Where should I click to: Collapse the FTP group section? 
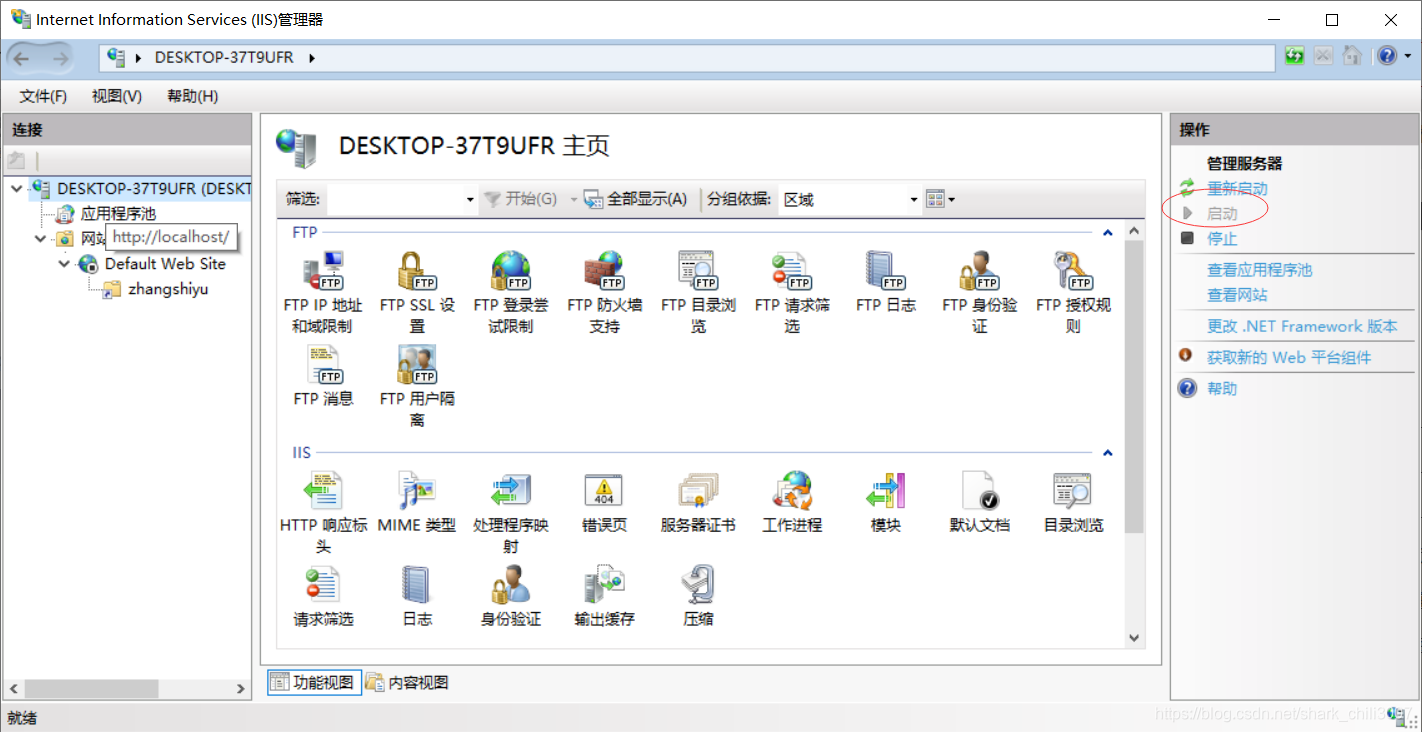click(x=1107, y=233)
